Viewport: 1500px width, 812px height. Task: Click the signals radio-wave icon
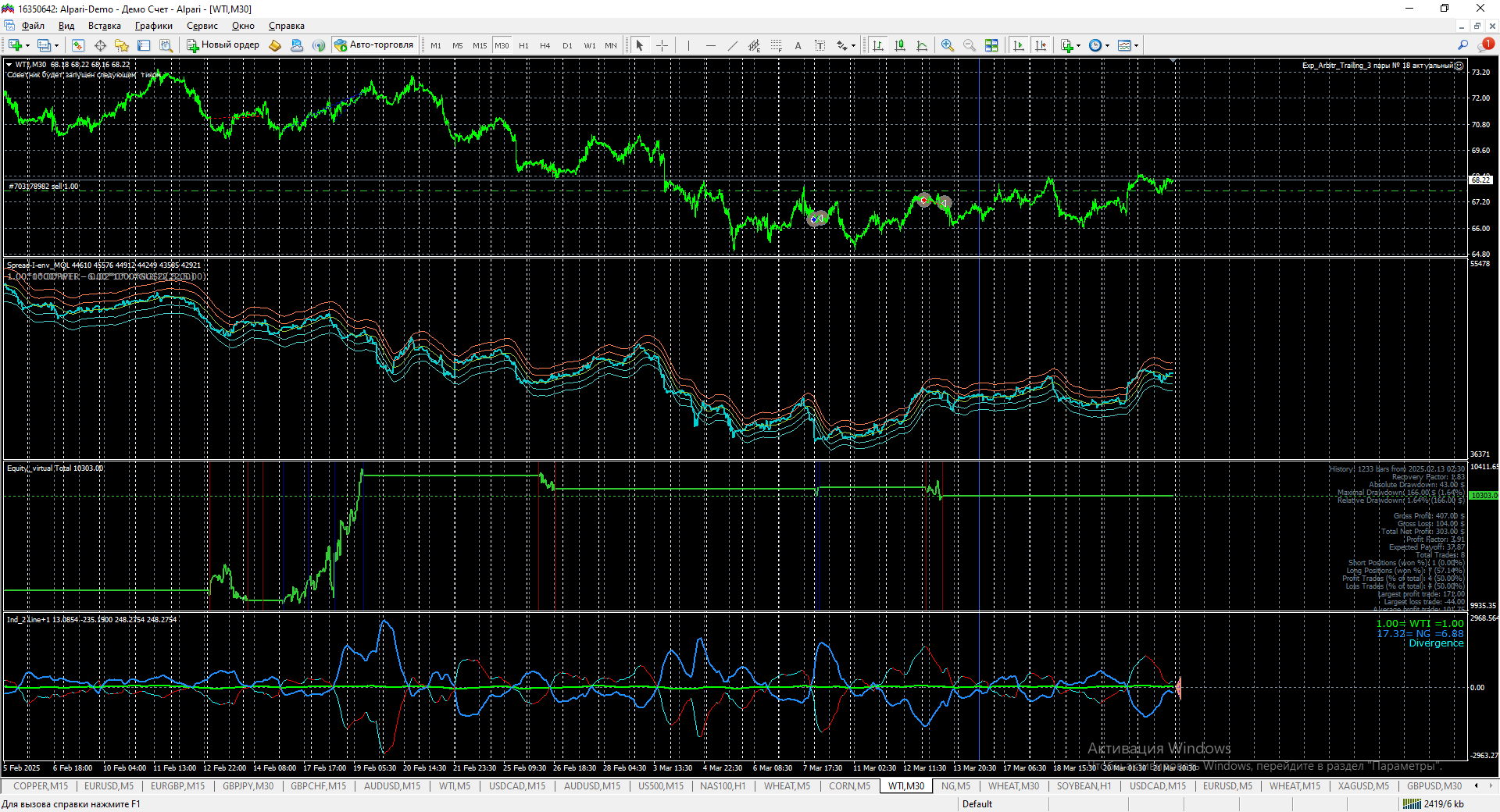tap(319, 45)
